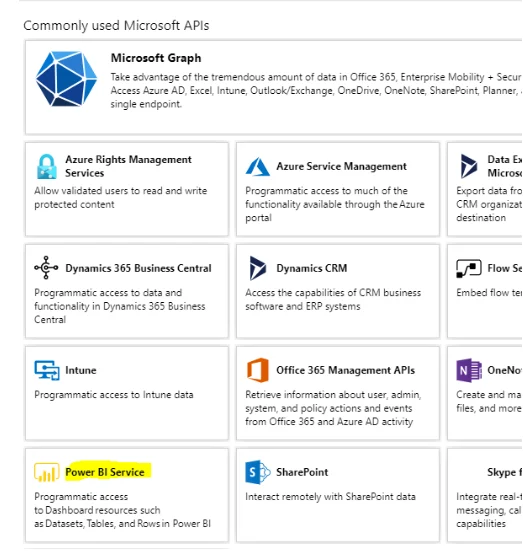Viewport: 523px width, 551px height.
Task: Click the Intune tile description text
Action: [114, 395]
